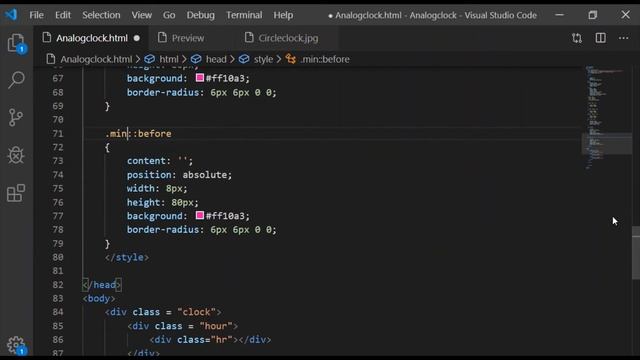Click the closing </style> tag
The width and height of the screenshot is (640, 360).
(x=127, y=257)
